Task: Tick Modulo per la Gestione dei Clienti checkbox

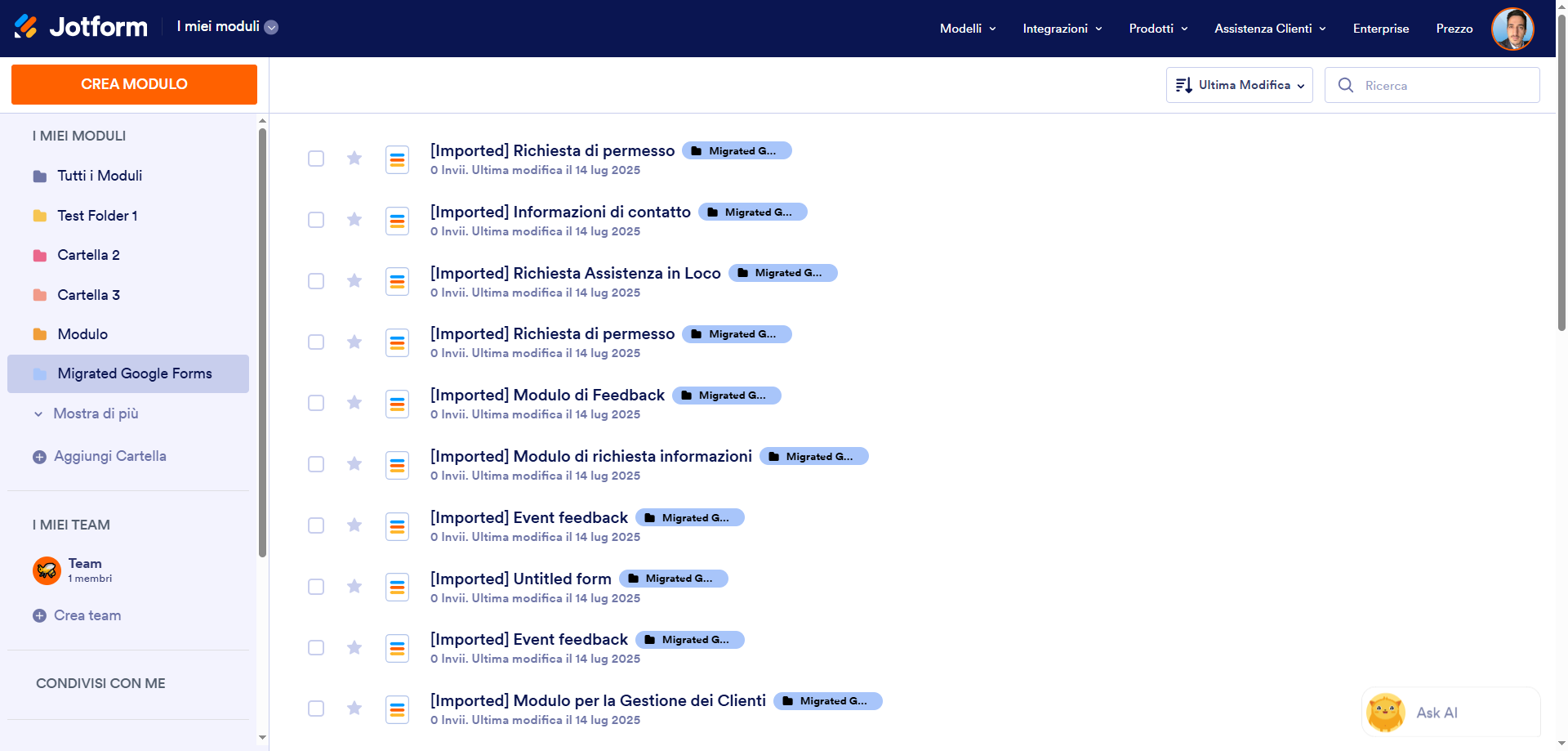Action: point(316,709)
